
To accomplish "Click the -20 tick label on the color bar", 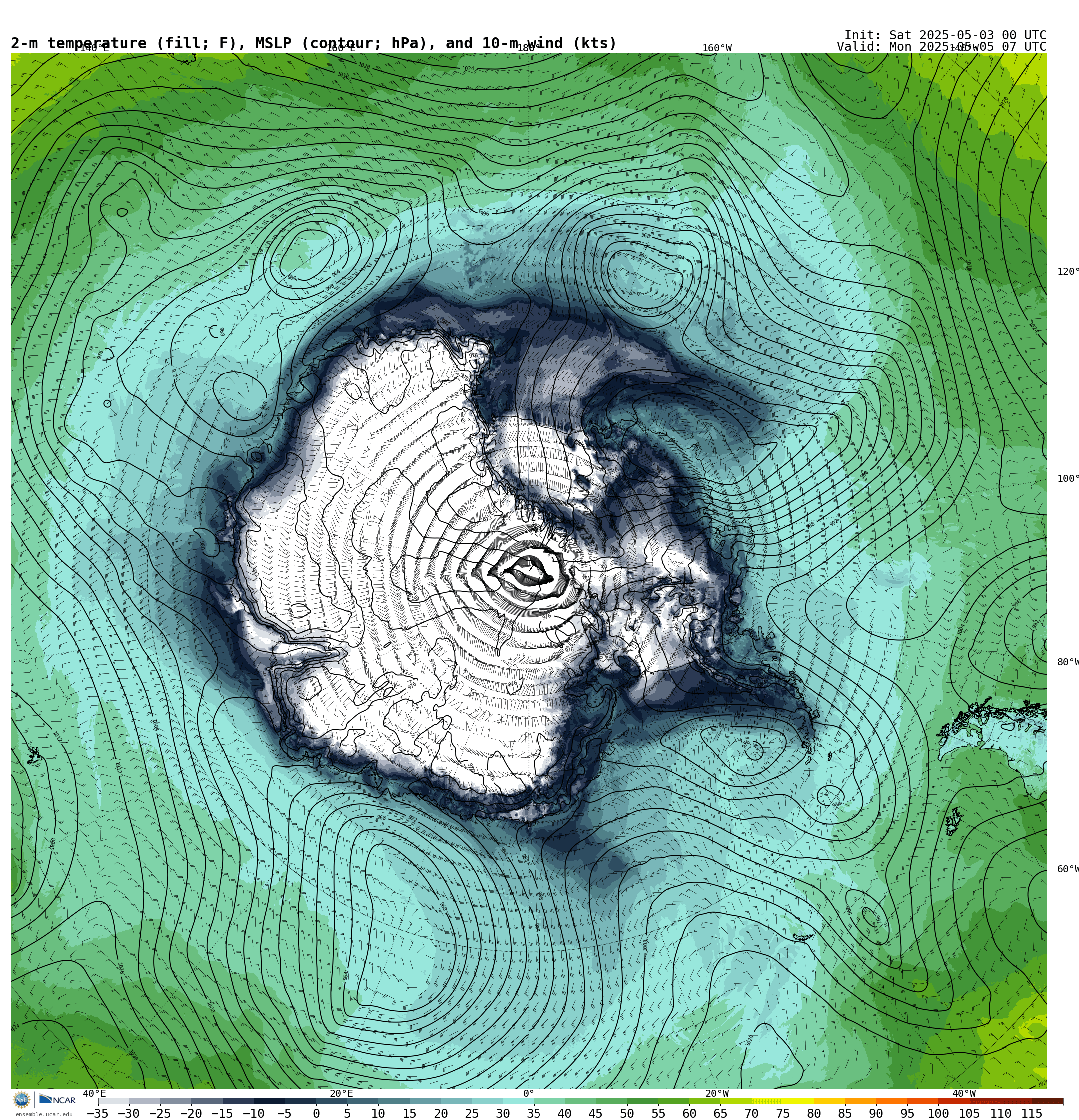I will pos(191,1113).
